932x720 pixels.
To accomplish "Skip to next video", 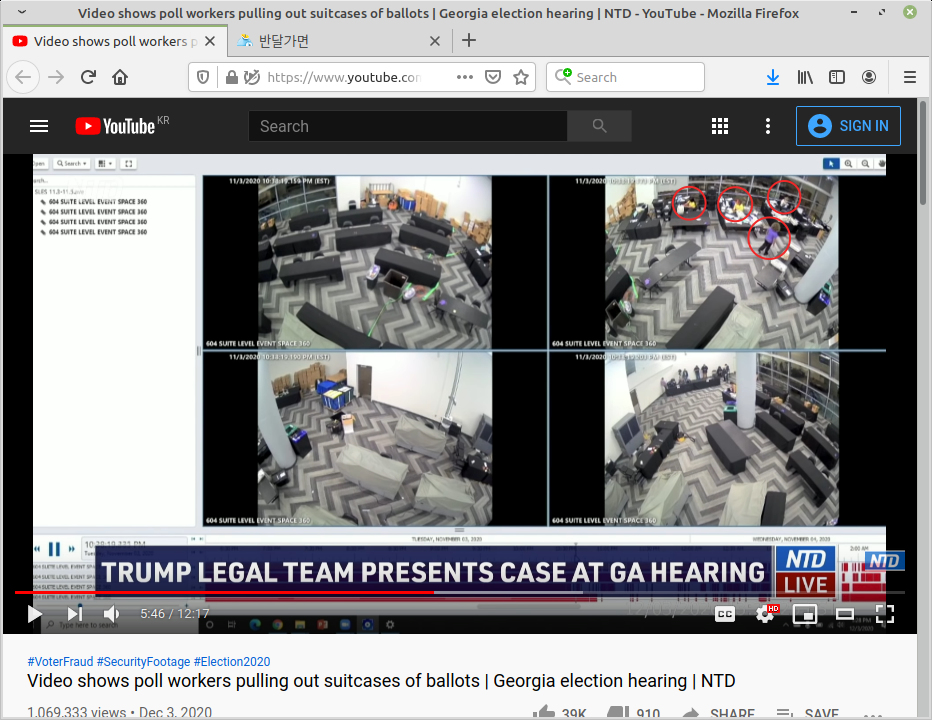I will click(75, 614).
